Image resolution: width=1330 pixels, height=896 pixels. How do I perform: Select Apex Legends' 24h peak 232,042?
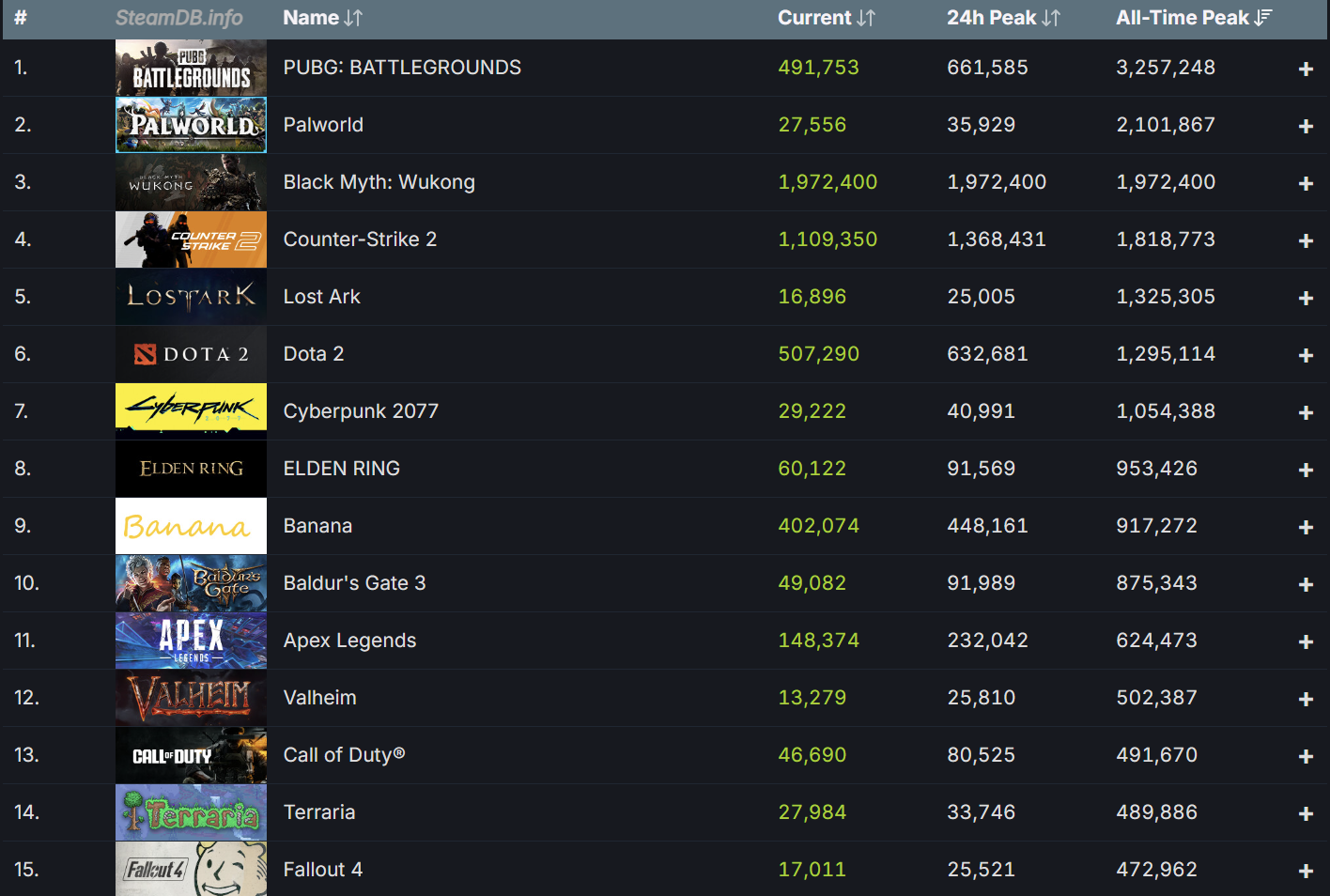[x=987, y=641]
